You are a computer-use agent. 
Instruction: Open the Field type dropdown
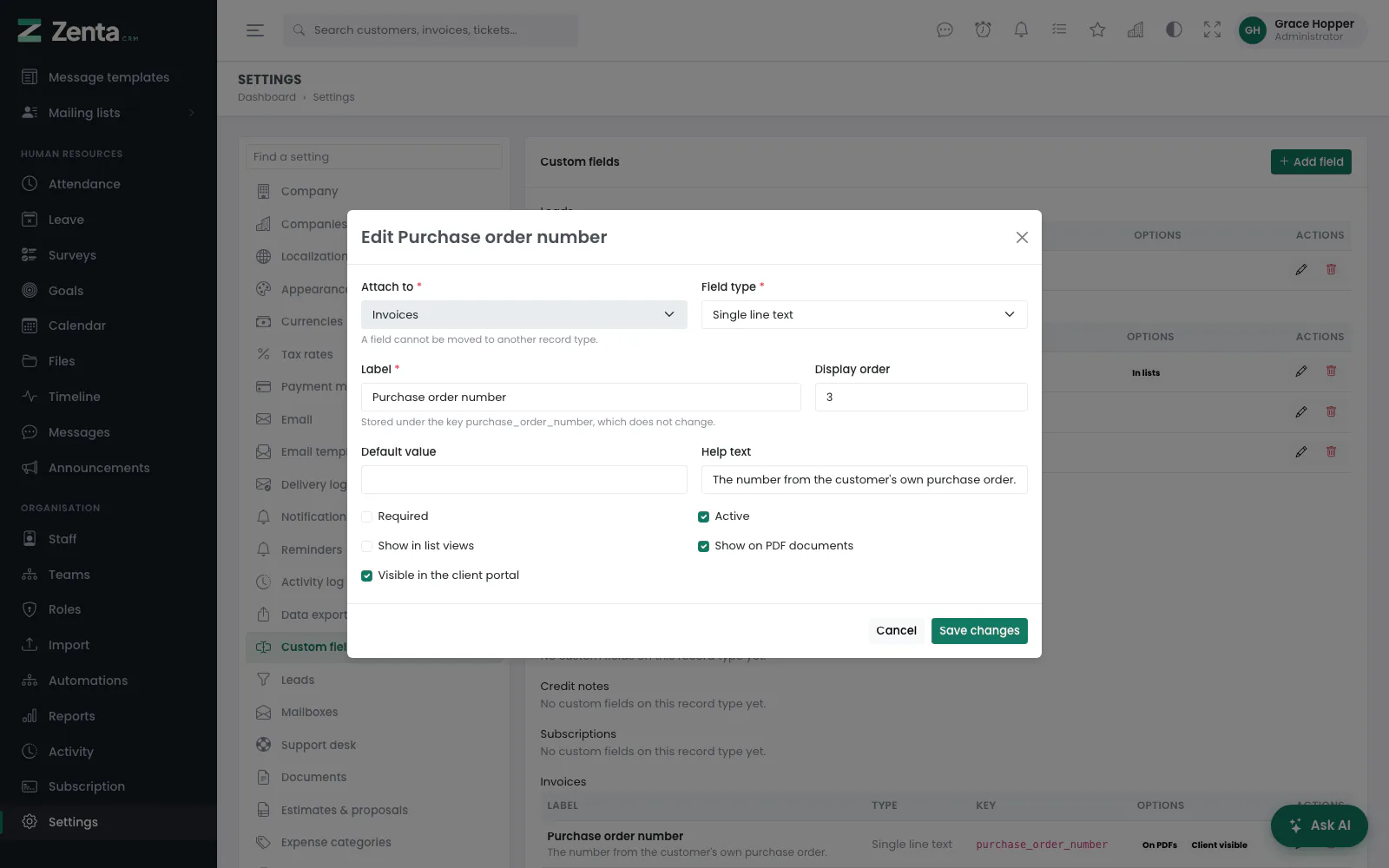point(865,314)
